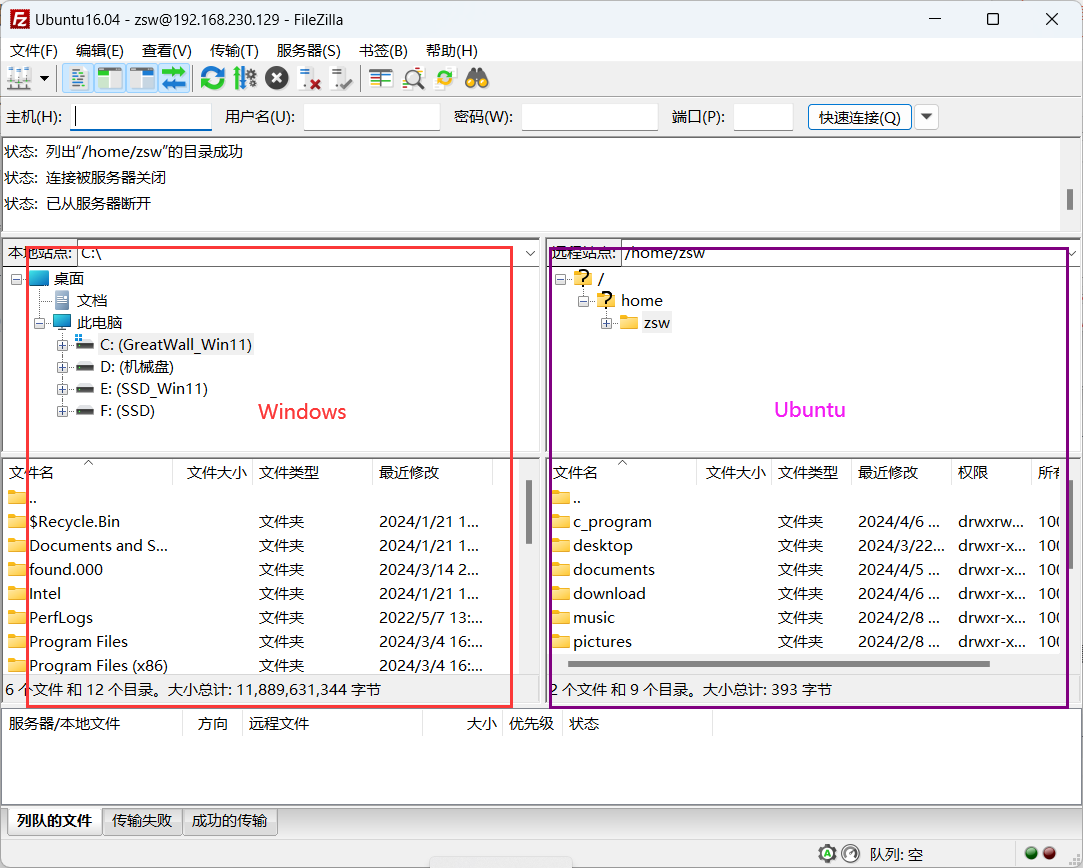
Task: Click the speed limit dial icon
Action: click(850, 853)
